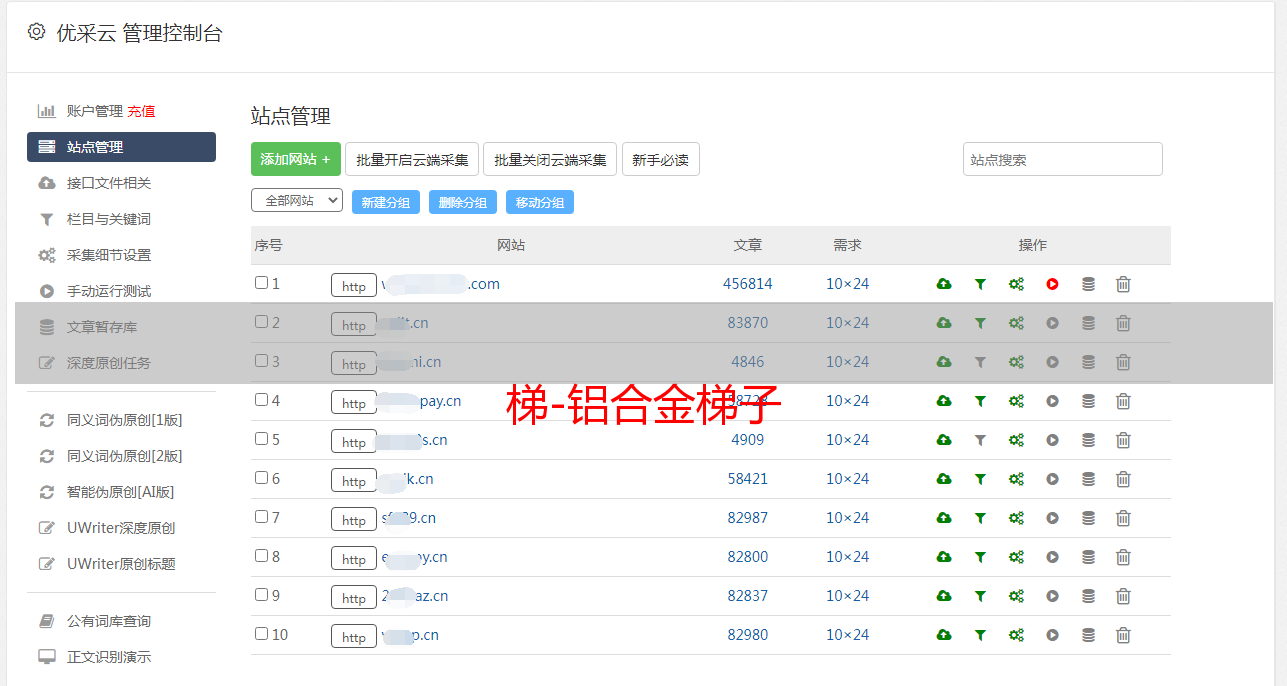Click the cloud upload icon in row 1

tap(944, 284)
